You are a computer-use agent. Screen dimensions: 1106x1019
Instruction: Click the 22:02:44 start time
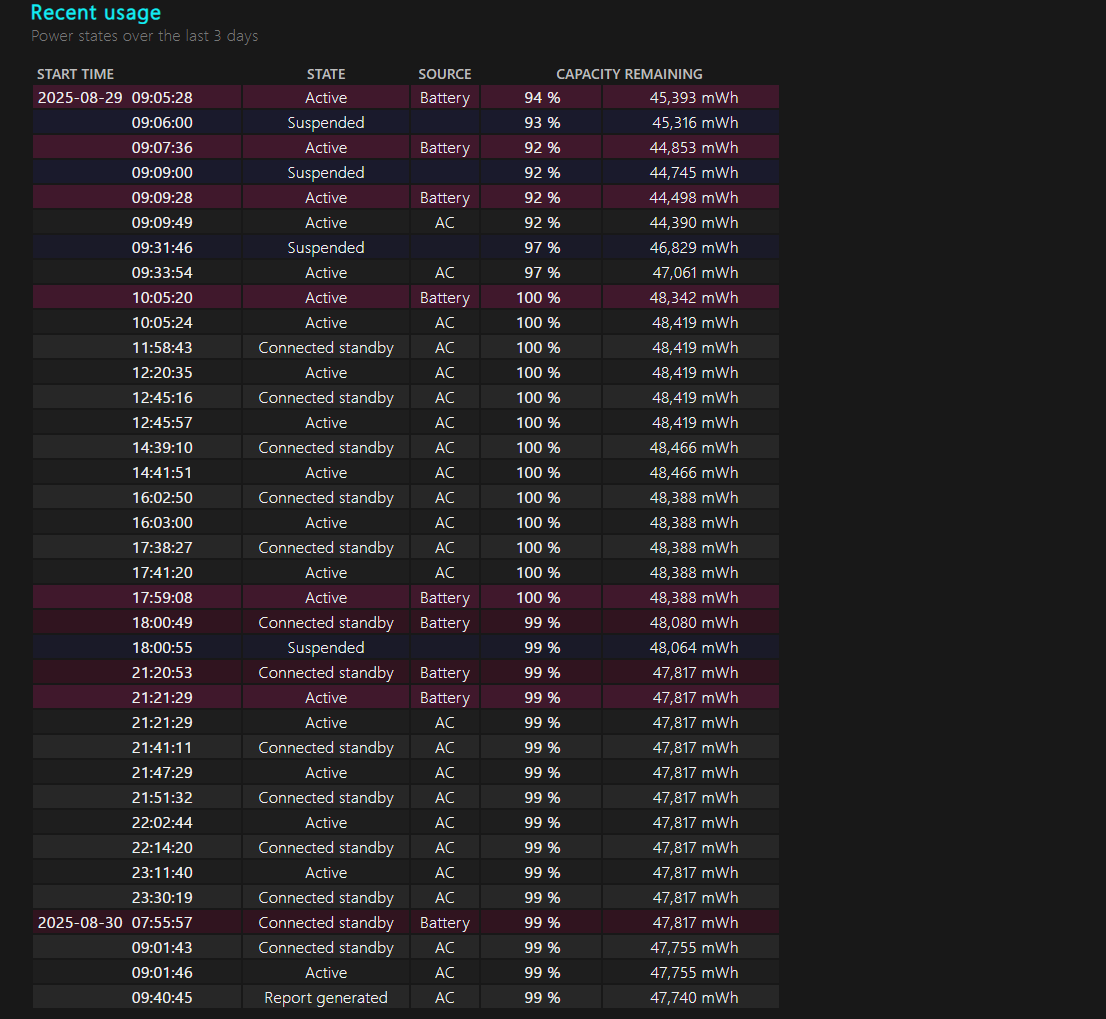(162, 823)
